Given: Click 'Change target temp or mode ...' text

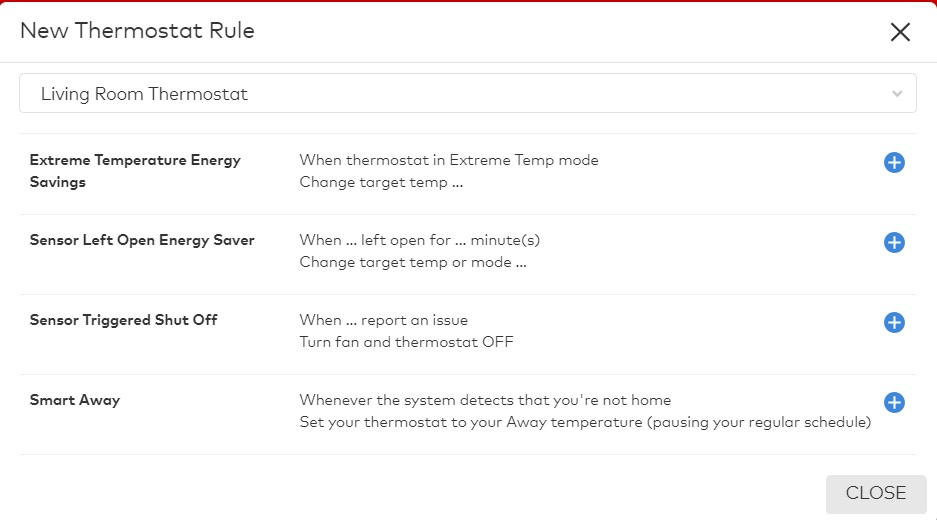Looking at the screenshot, I should (413, 262).
